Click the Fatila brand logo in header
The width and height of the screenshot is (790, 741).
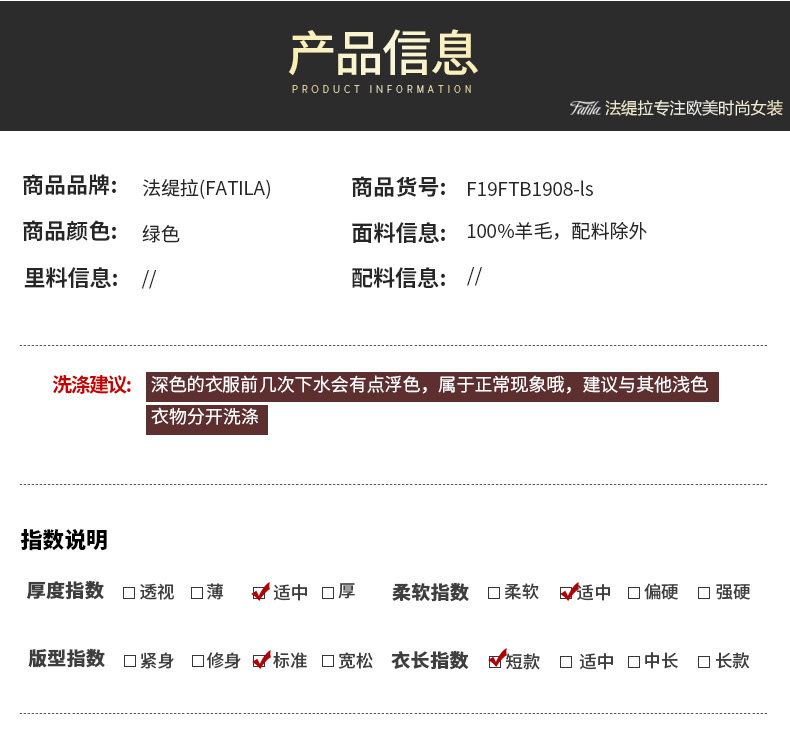click(x=585, y=108)
